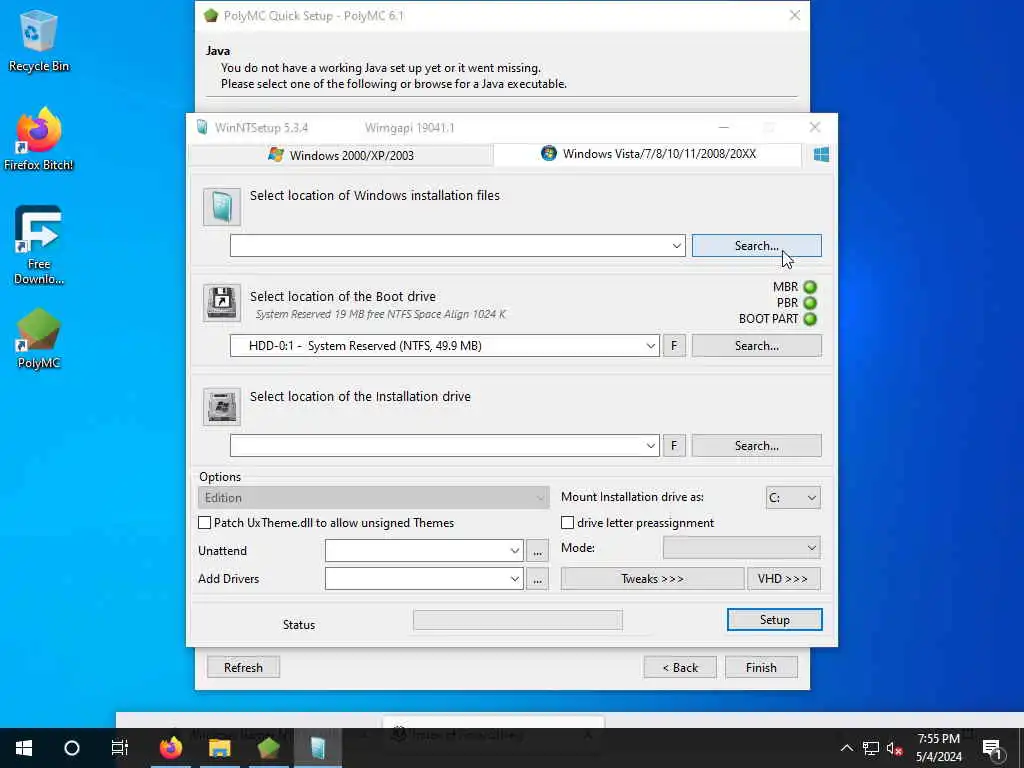This screenshot has height=768, width=1024.
Task: Search for Windows installation files
Action: (756, 246)
